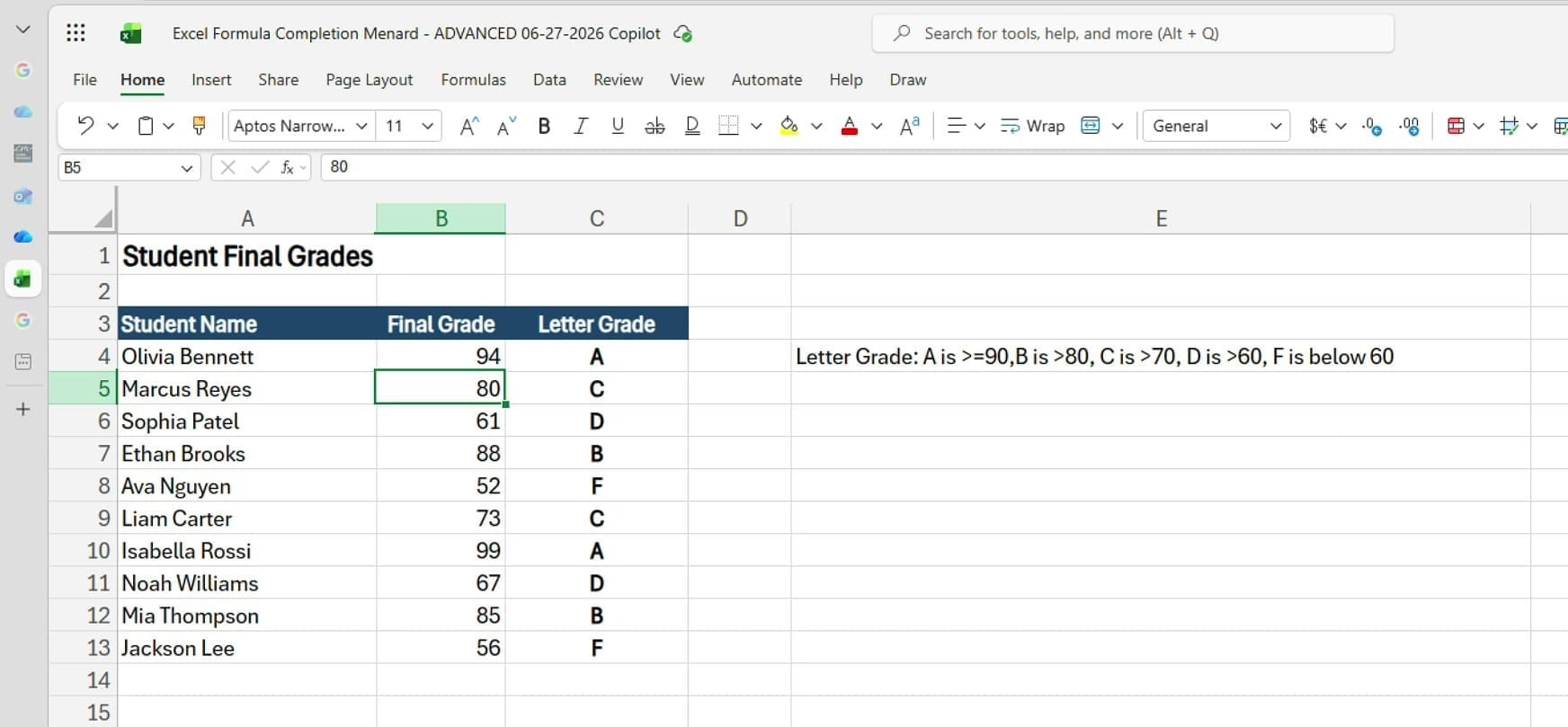Toggle Wrap text

[x=1033, y=126]
